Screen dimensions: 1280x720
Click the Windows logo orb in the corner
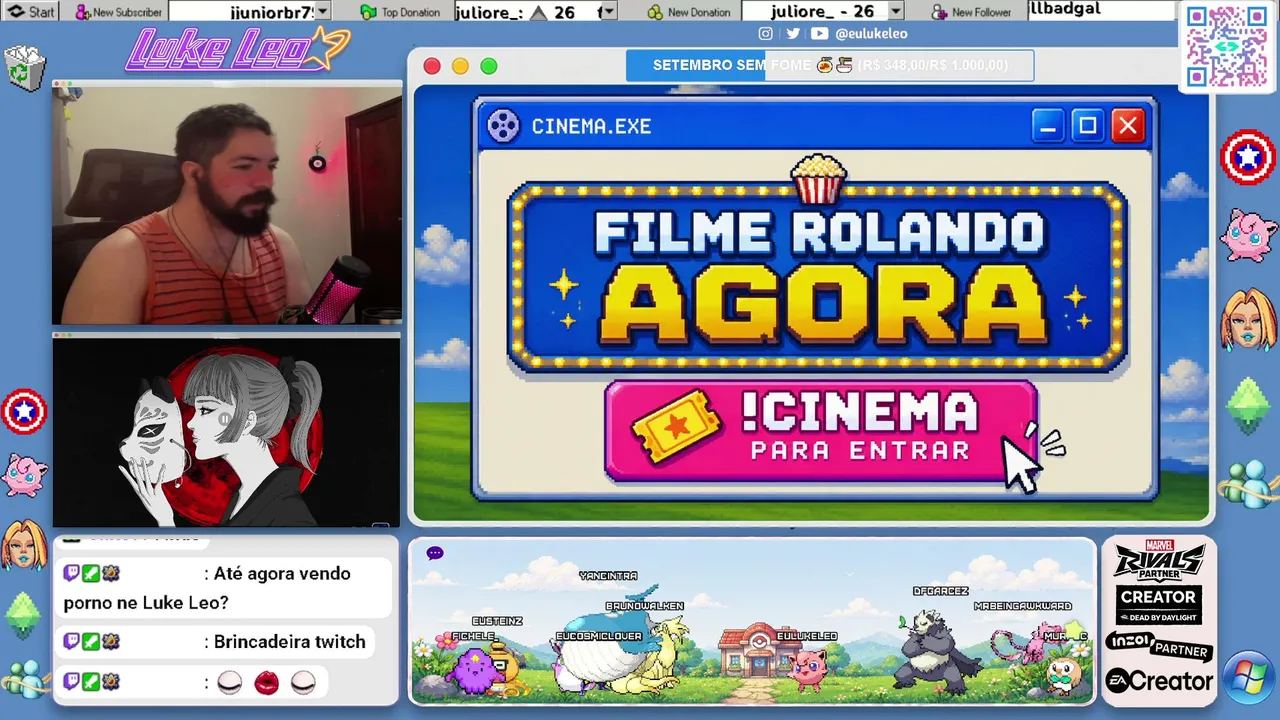click(1248, 677)
